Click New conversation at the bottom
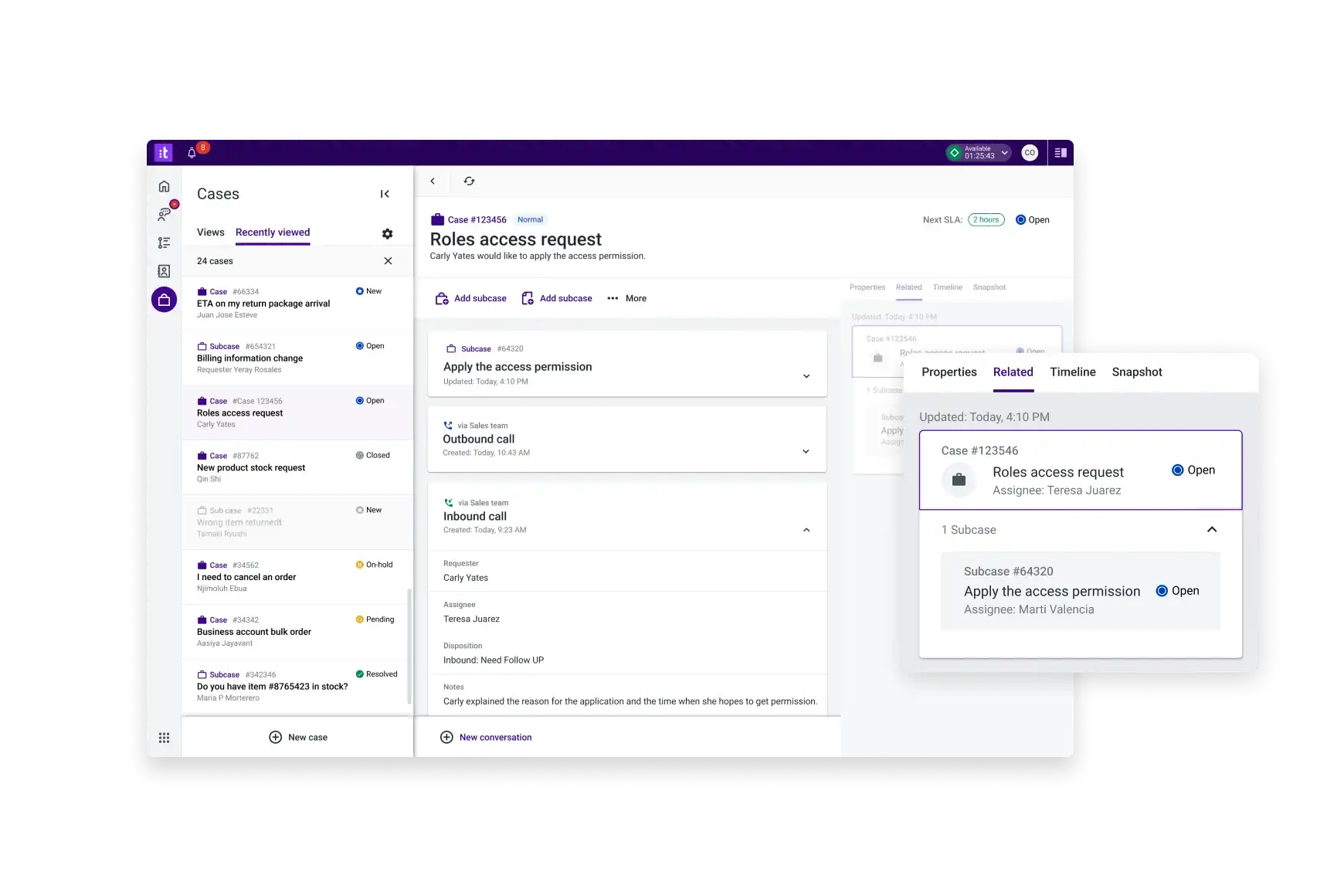Screen dimensions: 1344x896 [x=485, y=737]
